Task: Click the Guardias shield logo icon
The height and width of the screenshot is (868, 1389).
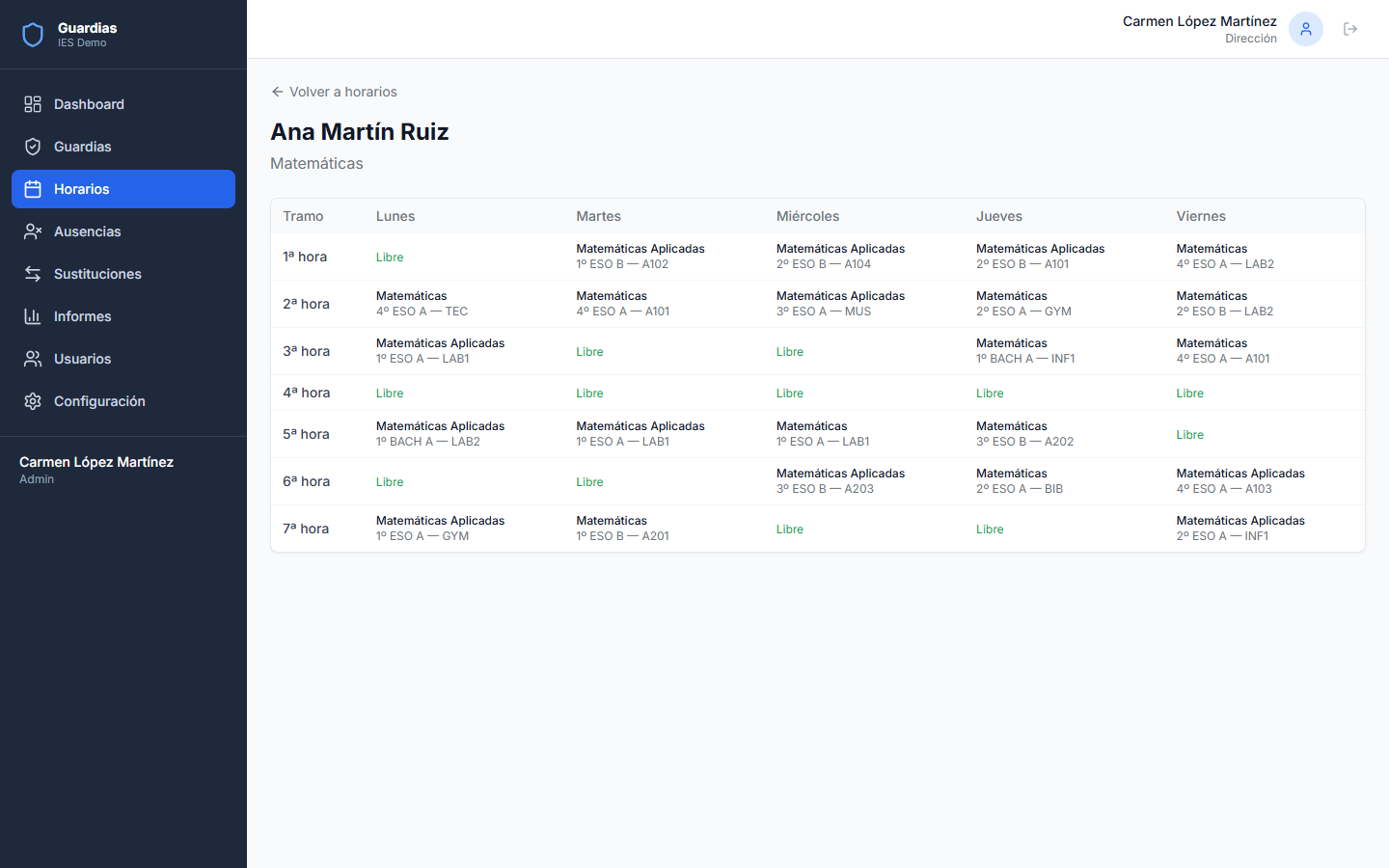Action: (x=33, y=35)
